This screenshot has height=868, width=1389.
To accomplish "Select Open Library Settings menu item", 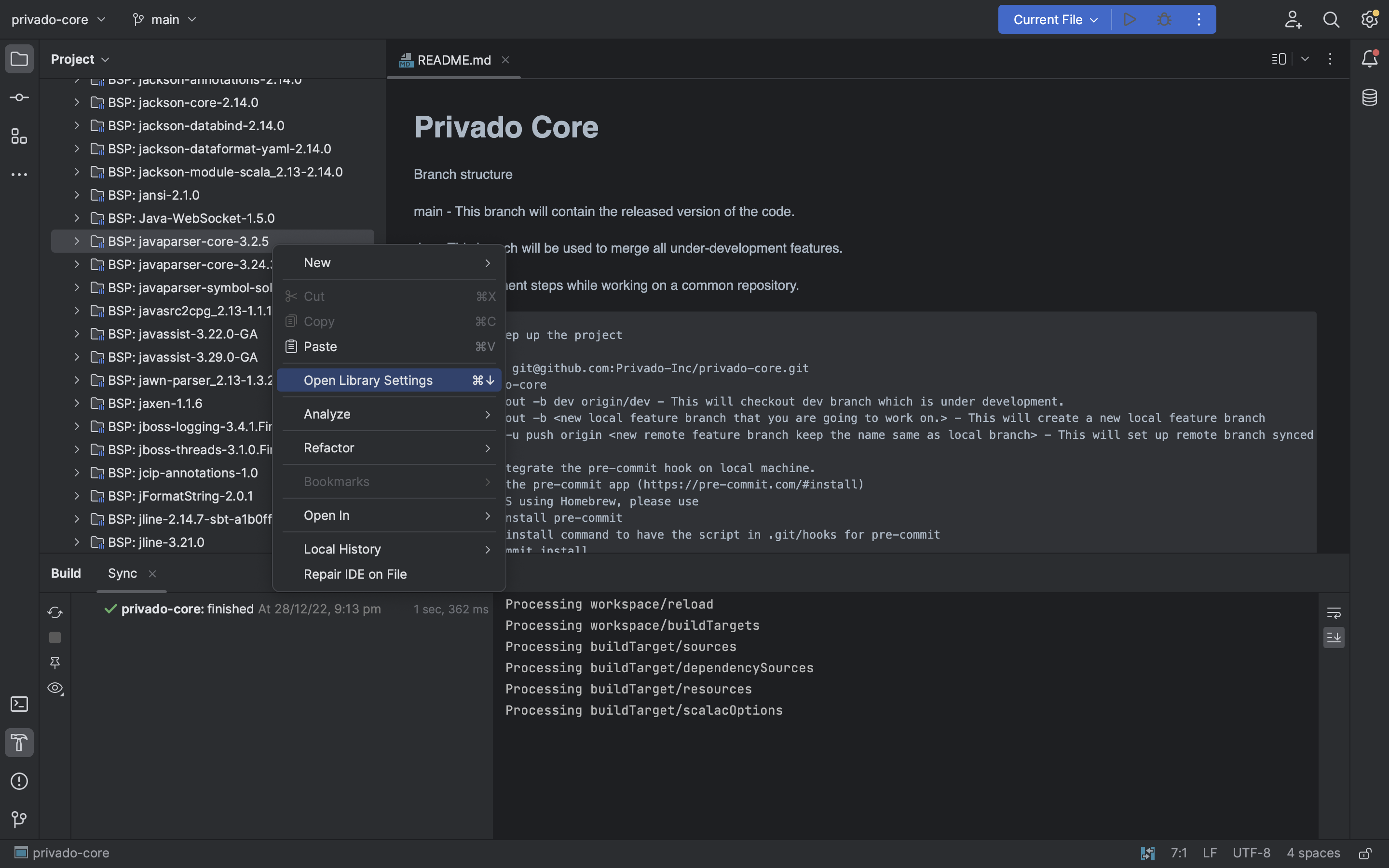I will [x=368, y=380].
